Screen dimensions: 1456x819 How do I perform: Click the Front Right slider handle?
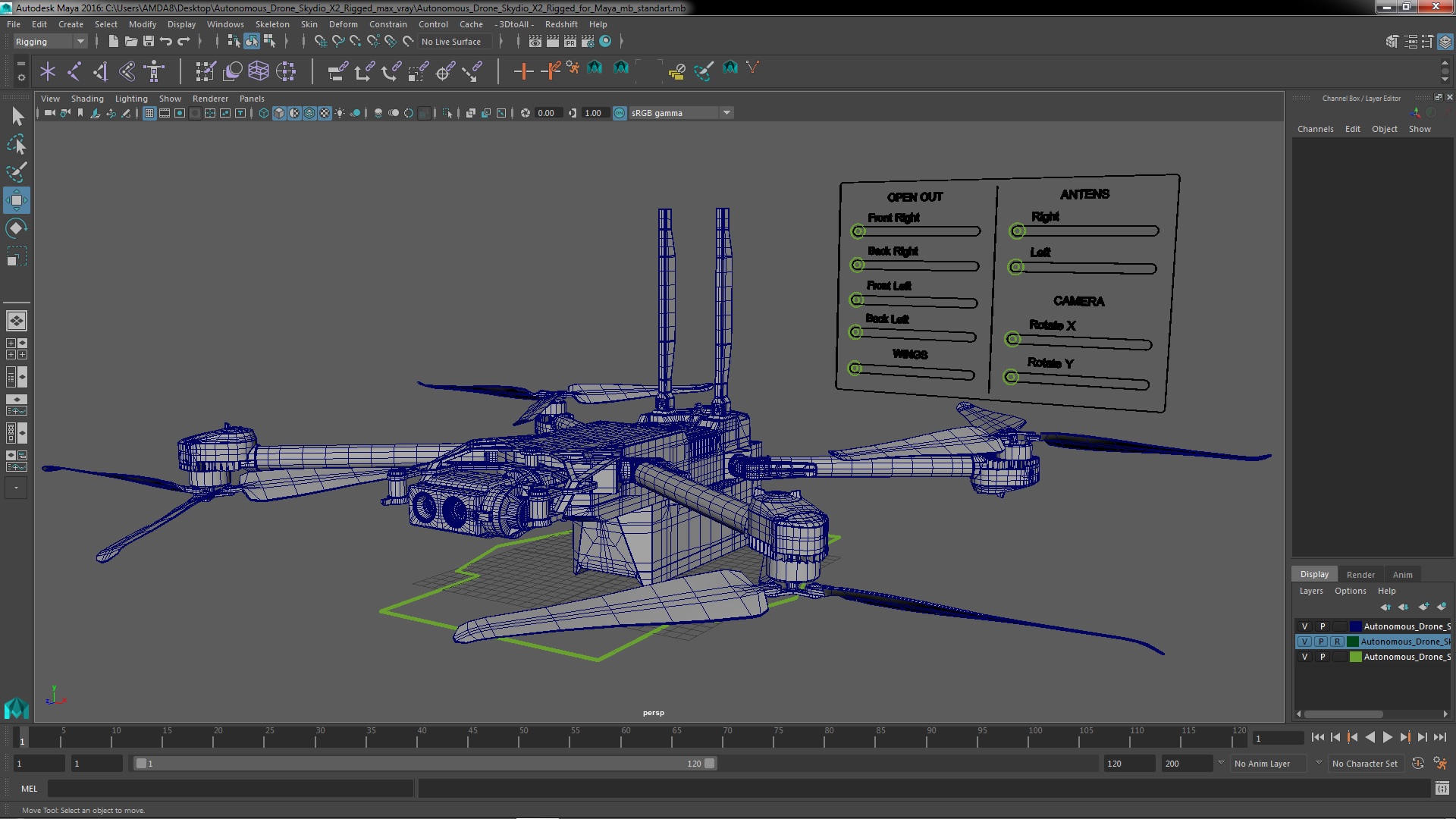858,231
